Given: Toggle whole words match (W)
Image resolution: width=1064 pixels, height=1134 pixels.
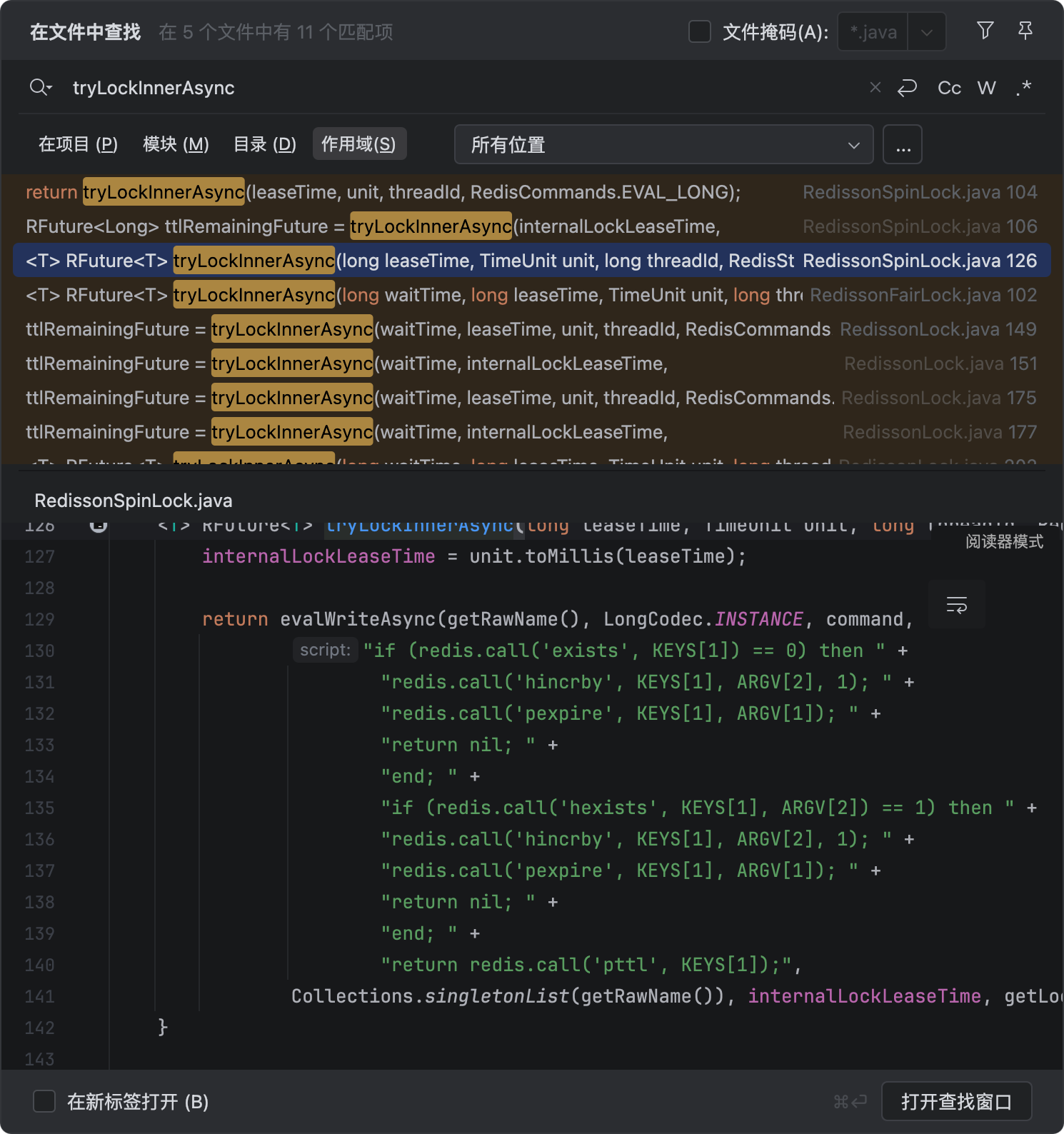Looking at the screenshot, I should [986, 88].
